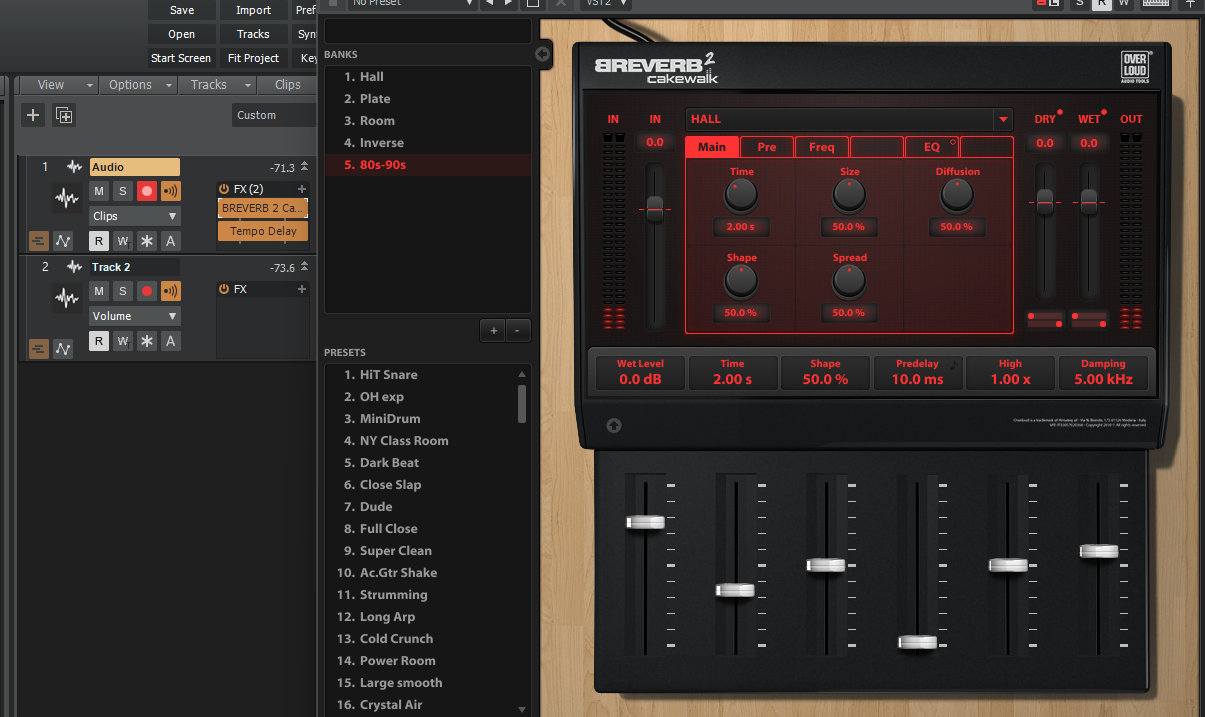This screenshot has width=1205, height=717.
Task: Mute the Audio track
Action: (x=99, y=191)
